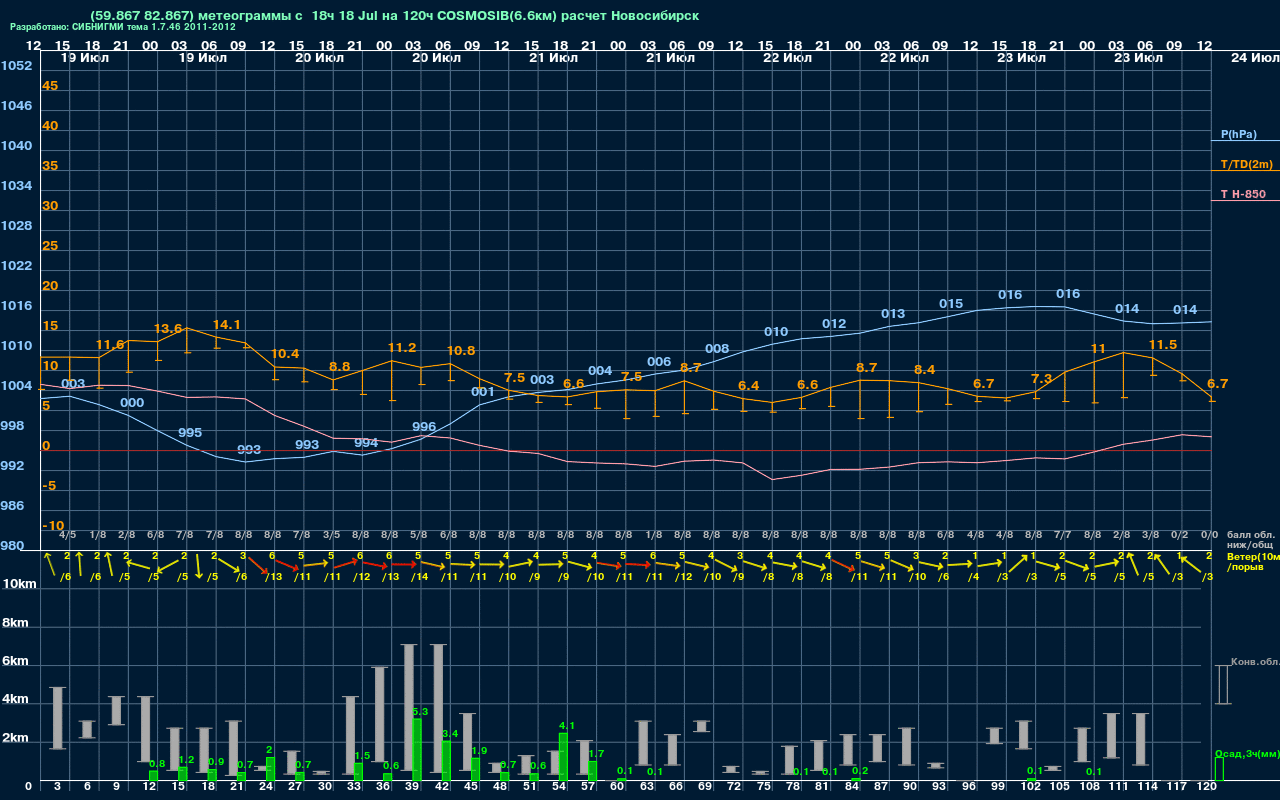Screen dimensions: 1280x800
Task: Select forecast hour 120 on bottom axis
Action: click(x=1207, y=788)
